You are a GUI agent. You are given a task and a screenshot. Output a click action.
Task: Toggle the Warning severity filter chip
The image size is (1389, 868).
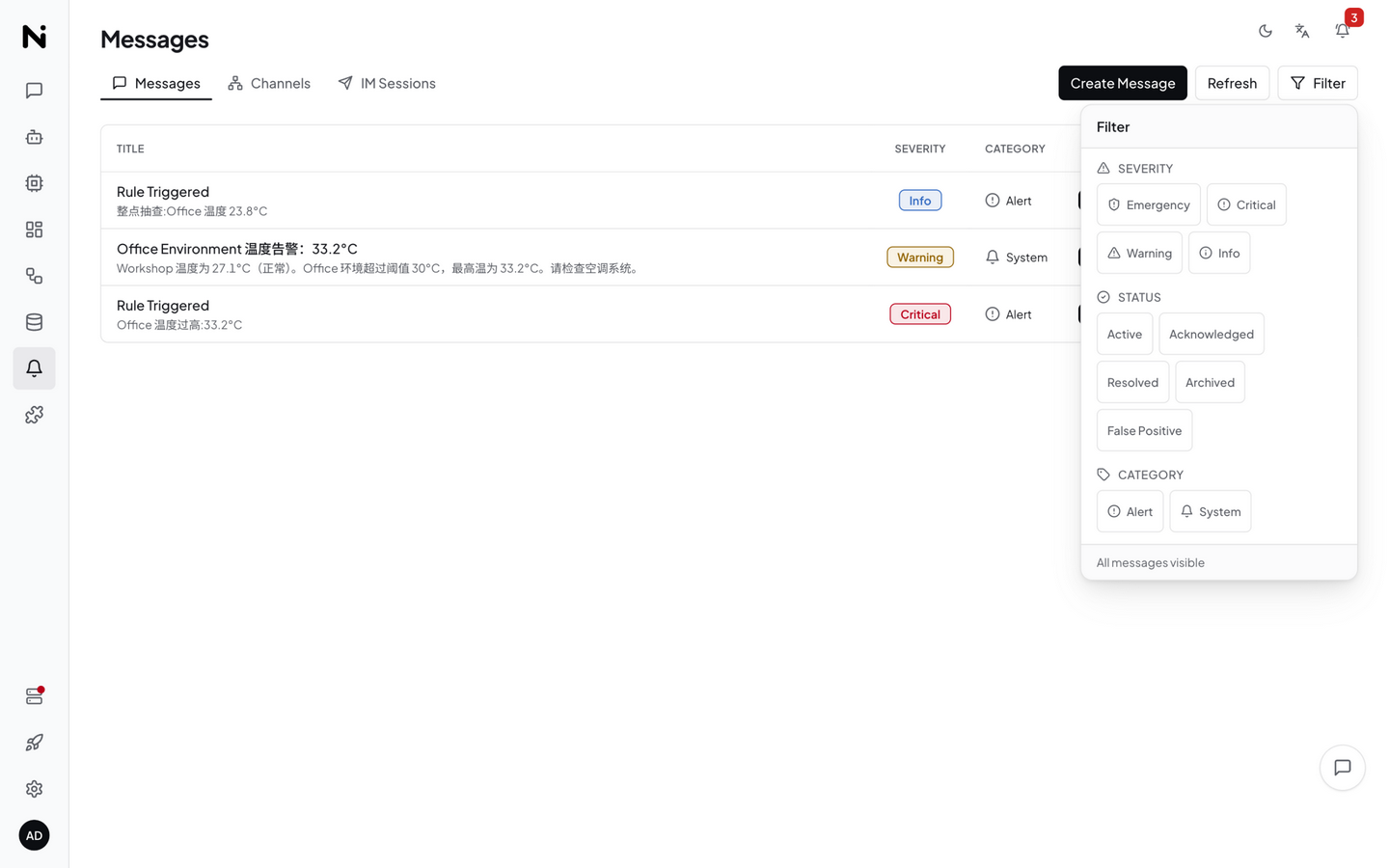pos(1139,253)
